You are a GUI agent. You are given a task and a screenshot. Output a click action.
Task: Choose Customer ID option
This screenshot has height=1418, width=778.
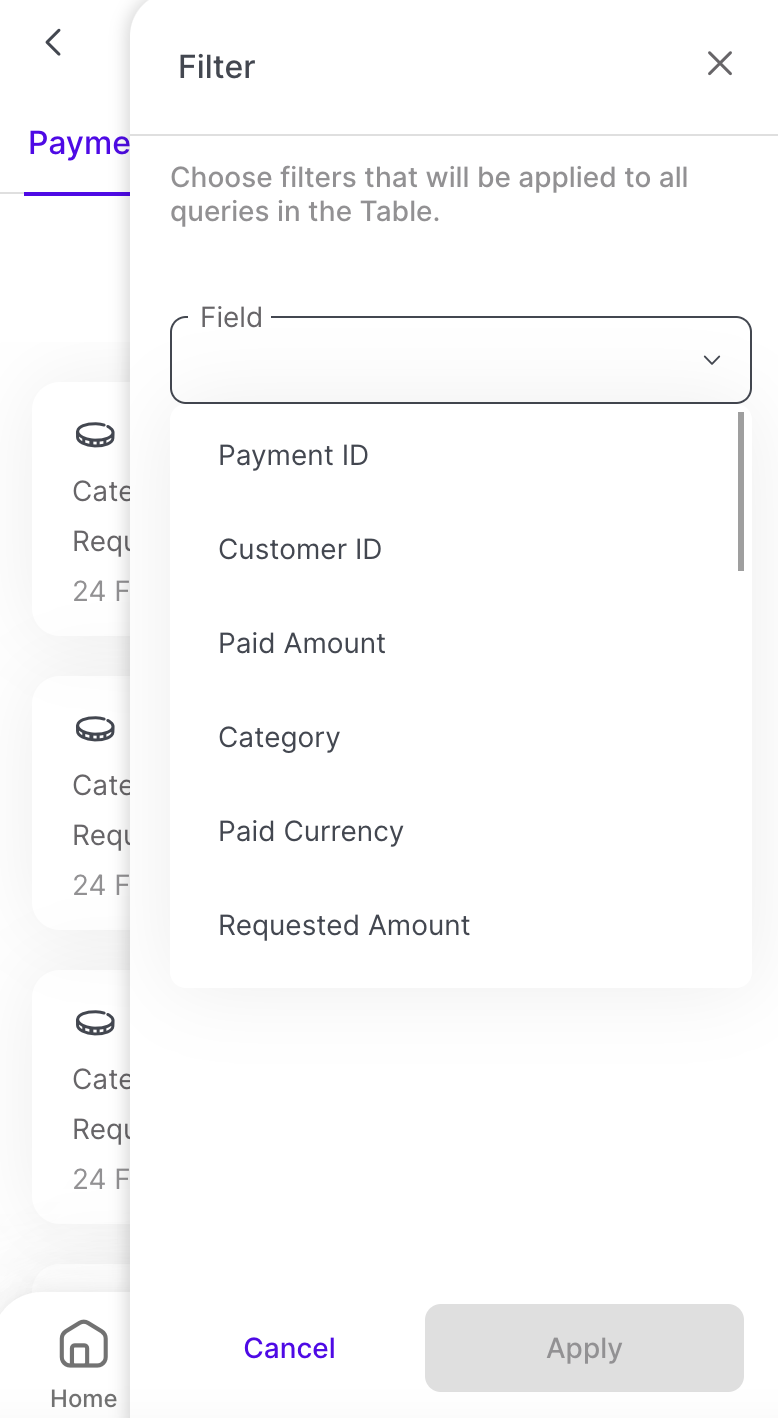click(300, 550)
